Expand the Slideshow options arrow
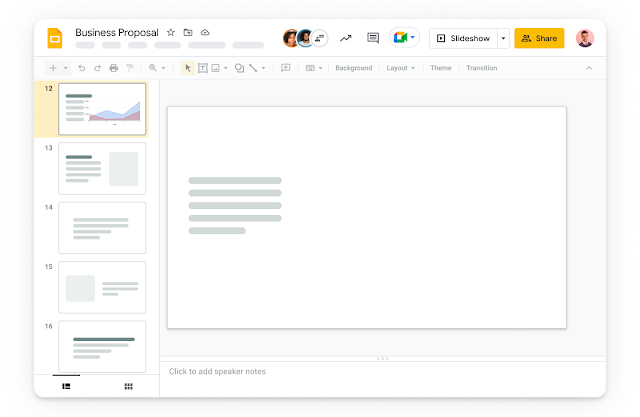Viewport: 640px width, 417px height. [x=503, y=38]
